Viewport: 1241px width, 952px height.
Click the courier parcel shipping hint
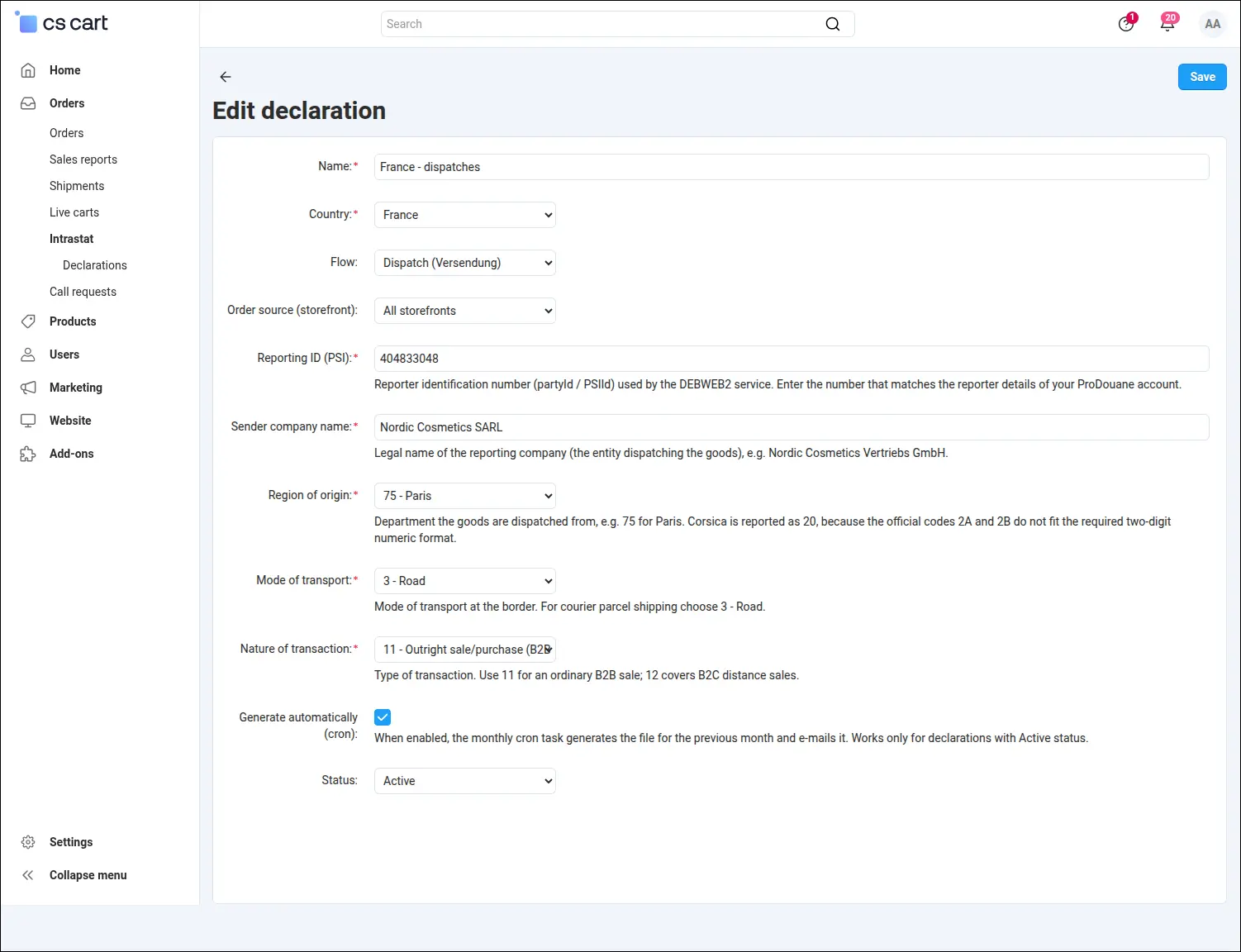tap(570, 607)
